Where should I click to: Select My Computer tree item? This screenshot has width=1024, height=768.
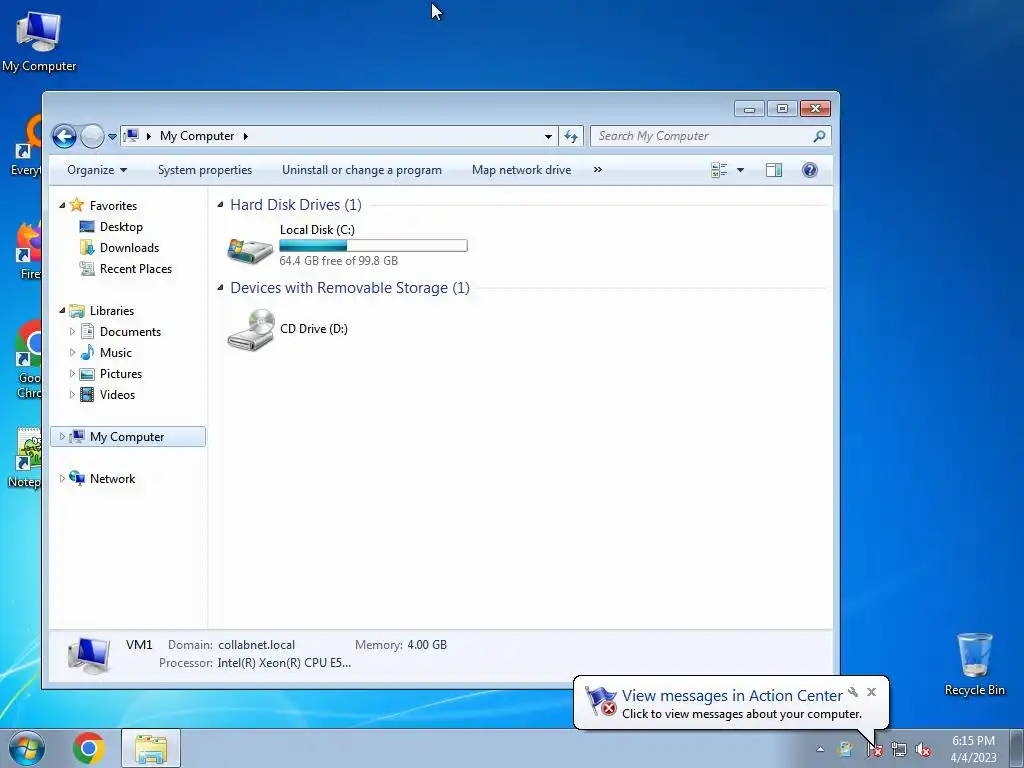(127, 437)
